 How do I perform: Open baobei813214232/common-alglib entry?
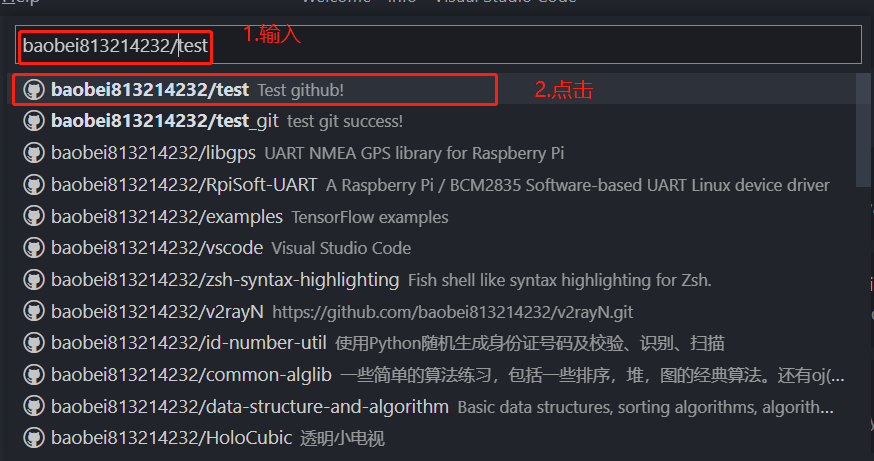[191, 374]
